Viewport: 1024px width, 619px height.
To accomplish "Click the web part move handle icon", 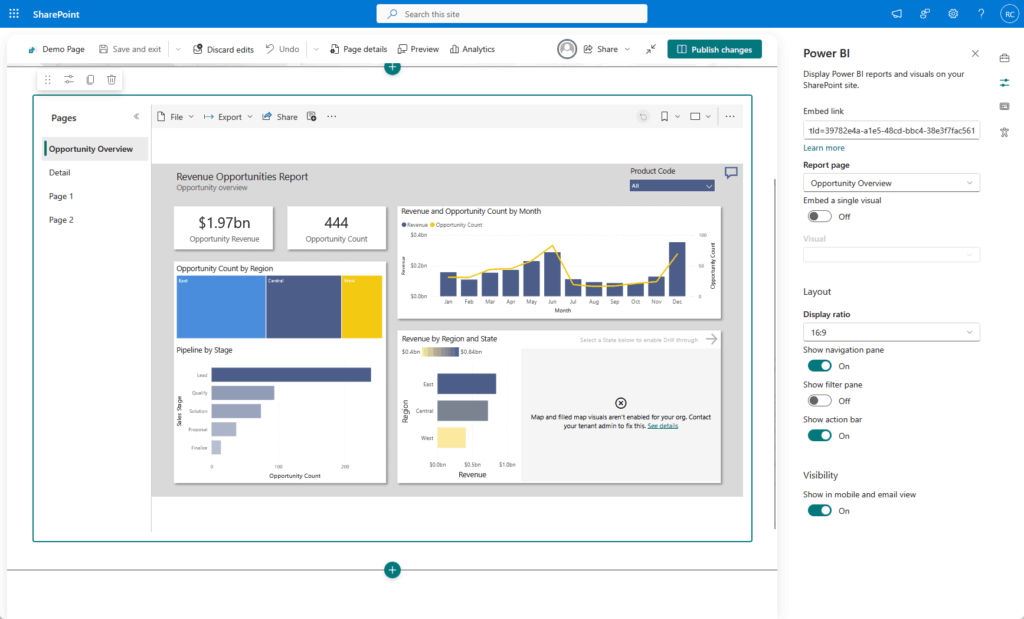I will click(x=48, y=80).
